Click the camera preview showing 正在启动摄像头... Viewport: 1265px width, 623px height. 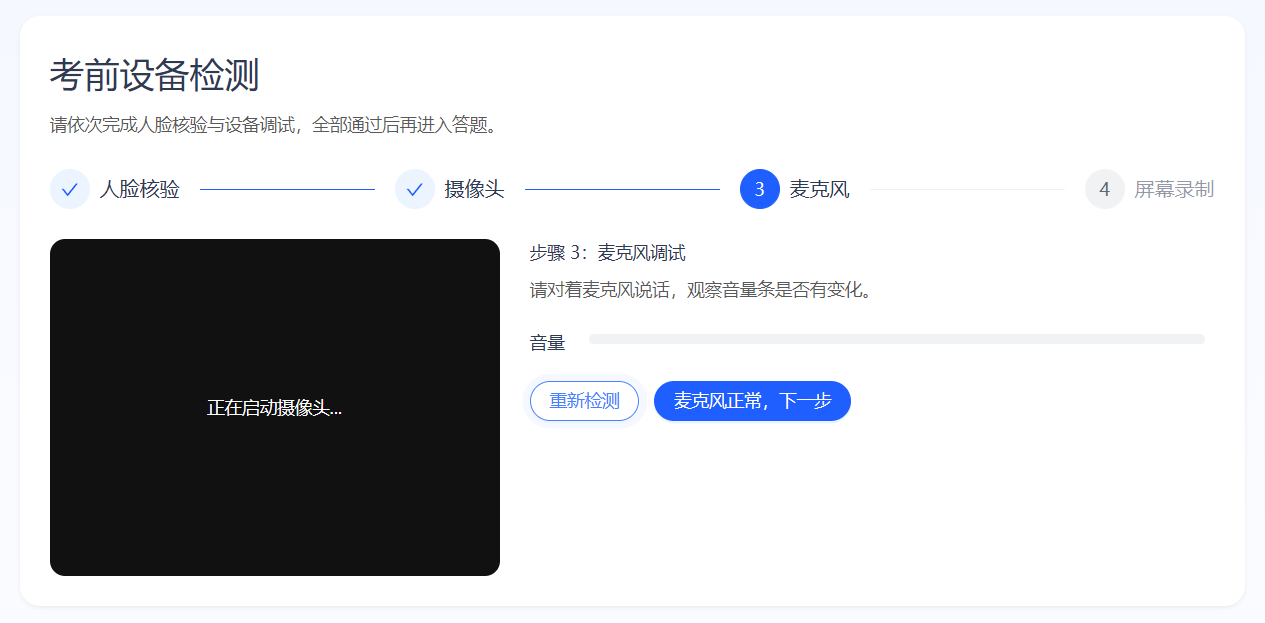(275, 407)
